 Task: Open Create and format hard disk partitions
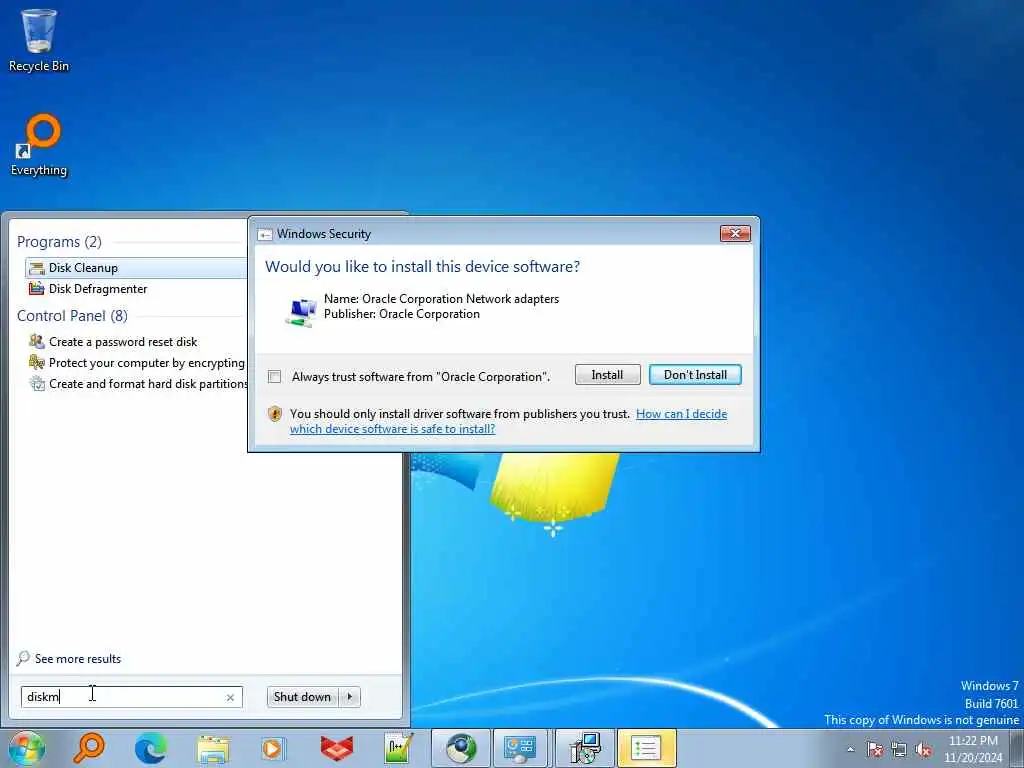(x=136, y=383)
